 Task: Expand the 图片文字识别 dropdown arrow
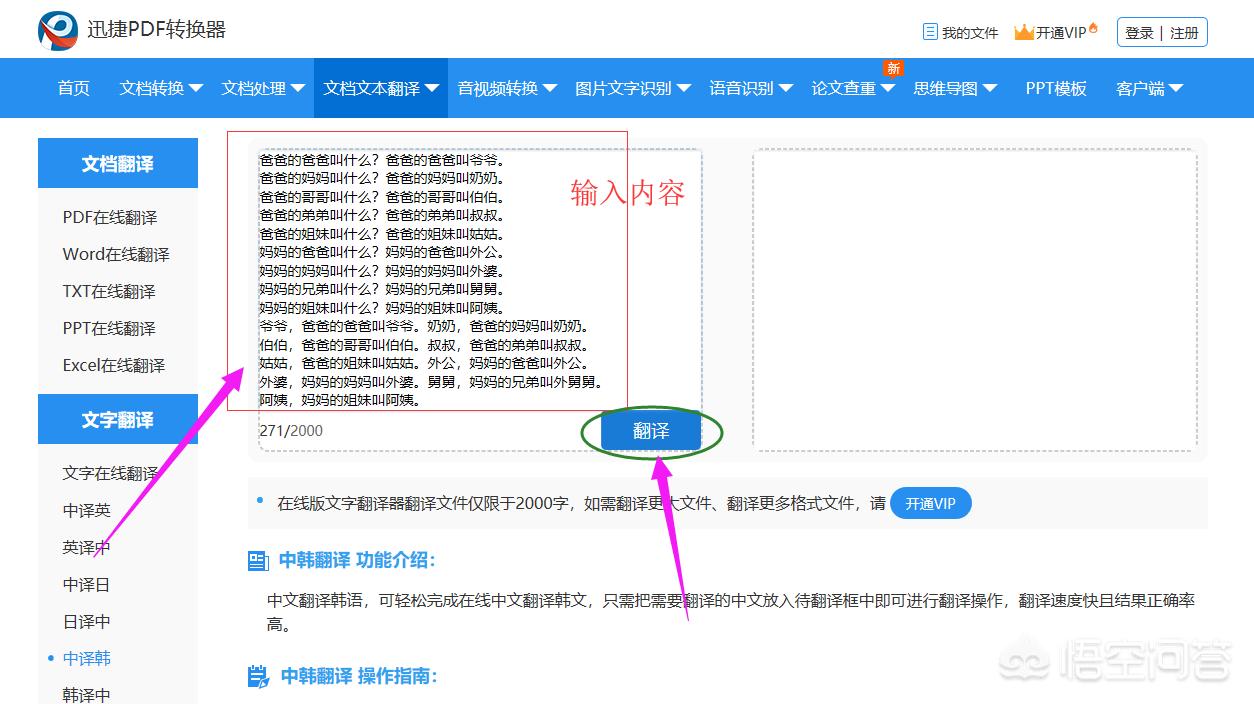(684, 88)
